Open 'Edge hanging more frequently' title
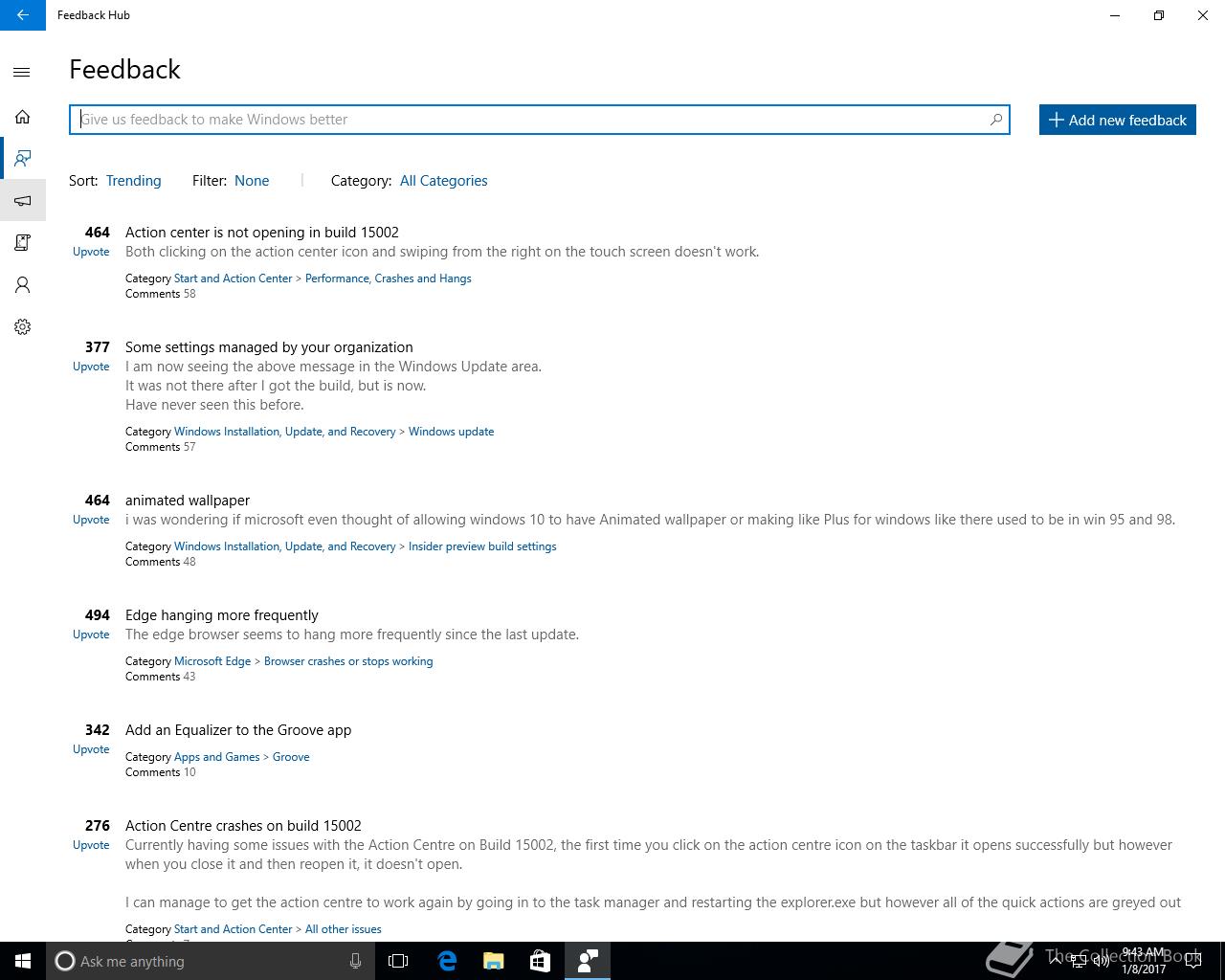This screenshot has width=1225, height=980. tap(222, 615)
